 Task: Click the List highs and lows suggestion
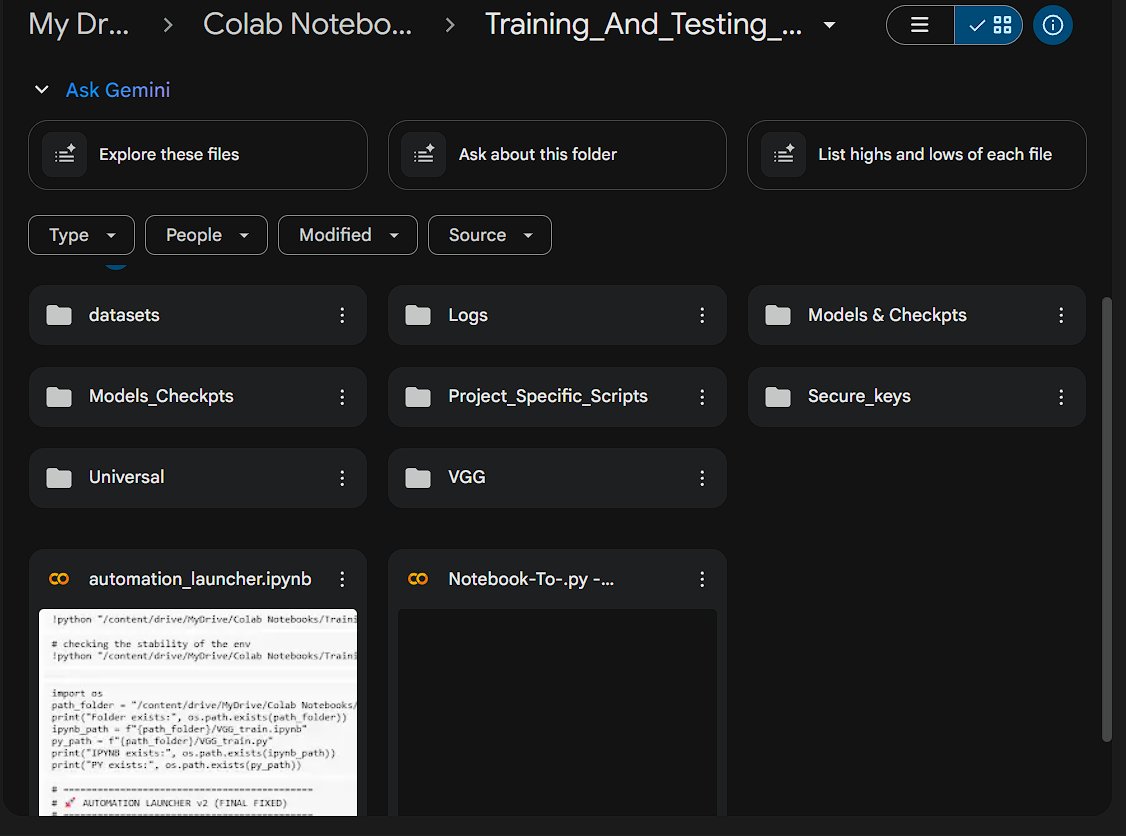coord(916,155)
